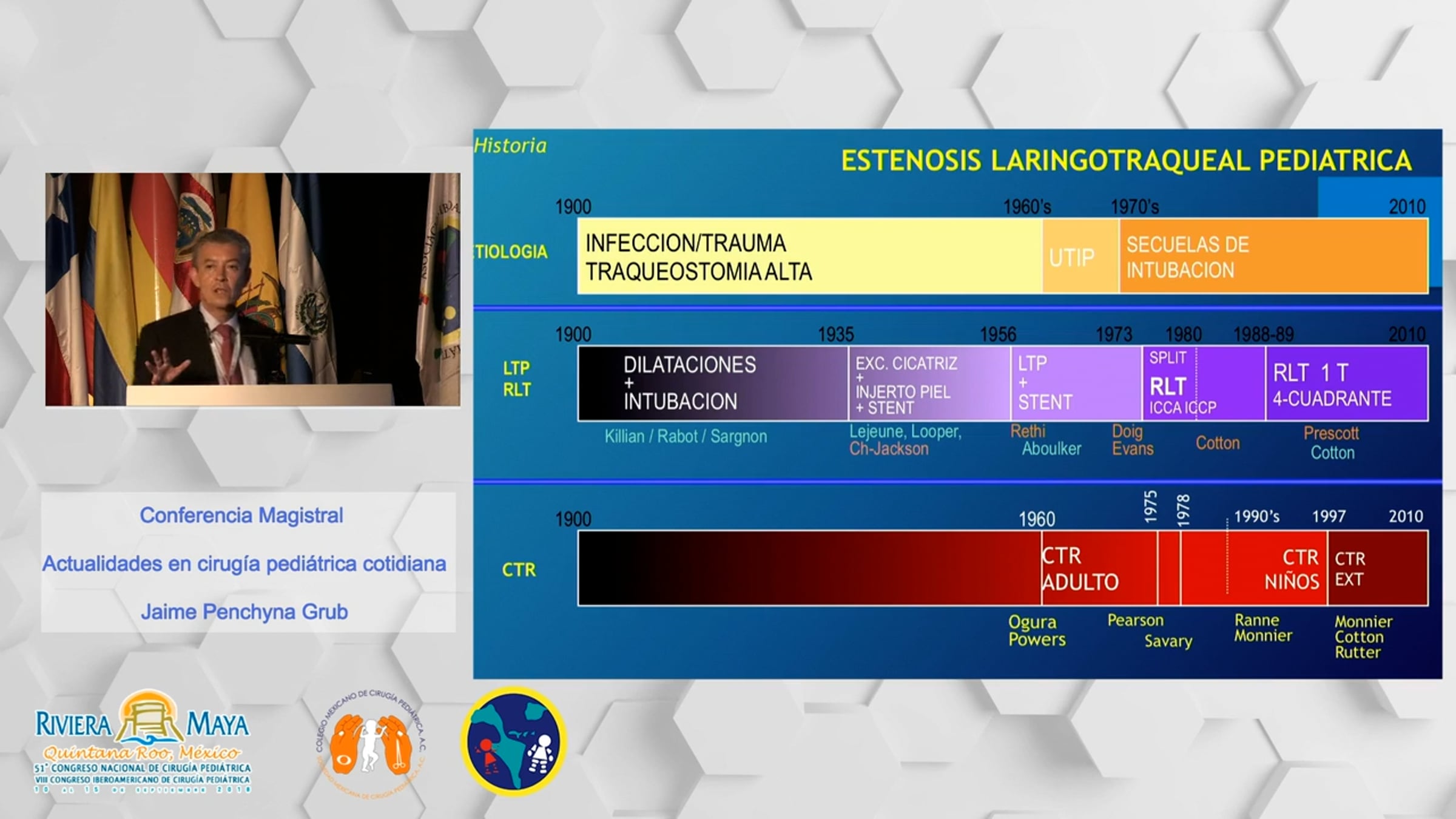Click the "1973" year marker

point(1114,334)
